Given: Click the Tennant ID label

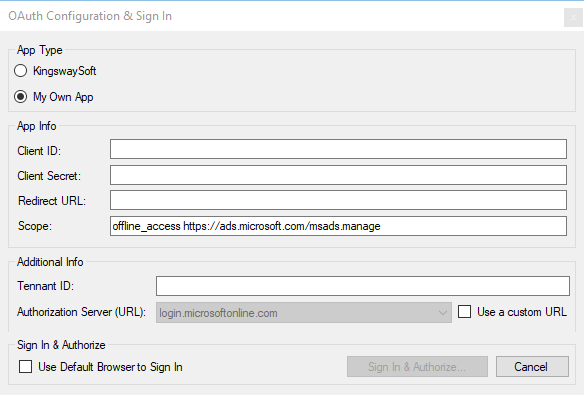Looking at the screenshot, I should [45, 286].
